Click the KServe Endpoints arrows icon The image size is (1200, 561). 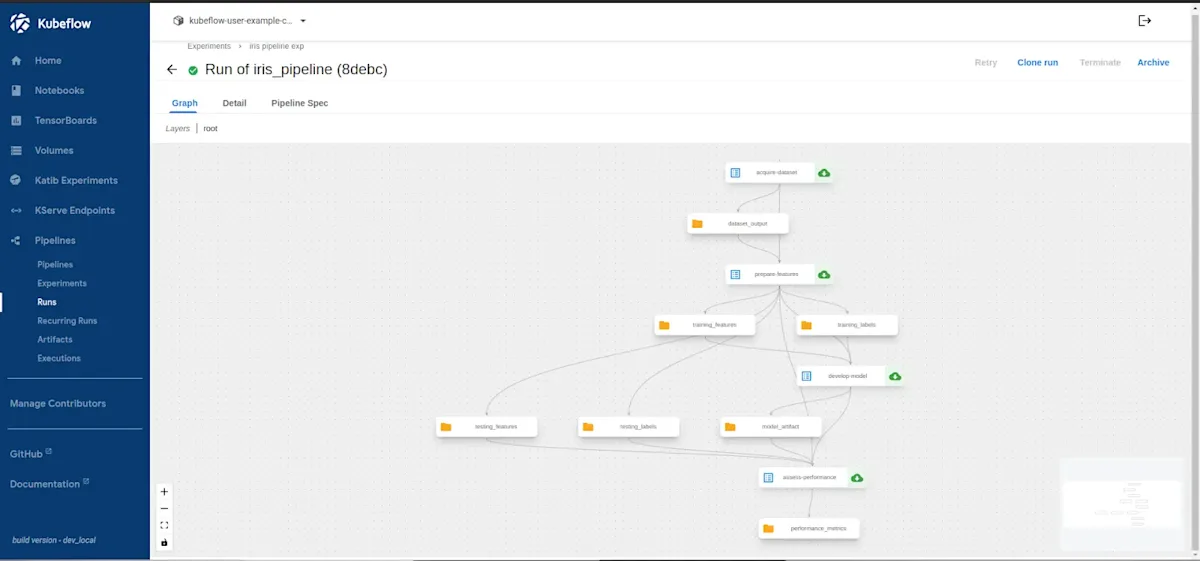click(x=16, y=211)
